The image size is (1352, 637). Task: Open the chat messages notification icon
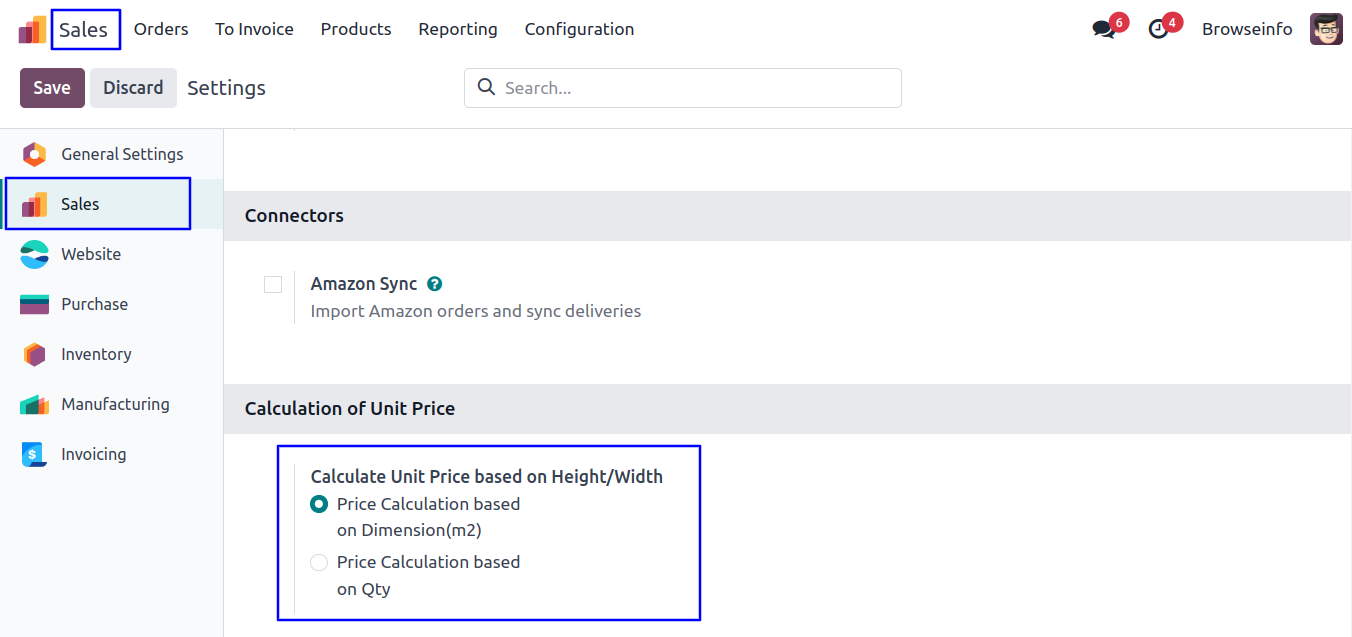1104,30
